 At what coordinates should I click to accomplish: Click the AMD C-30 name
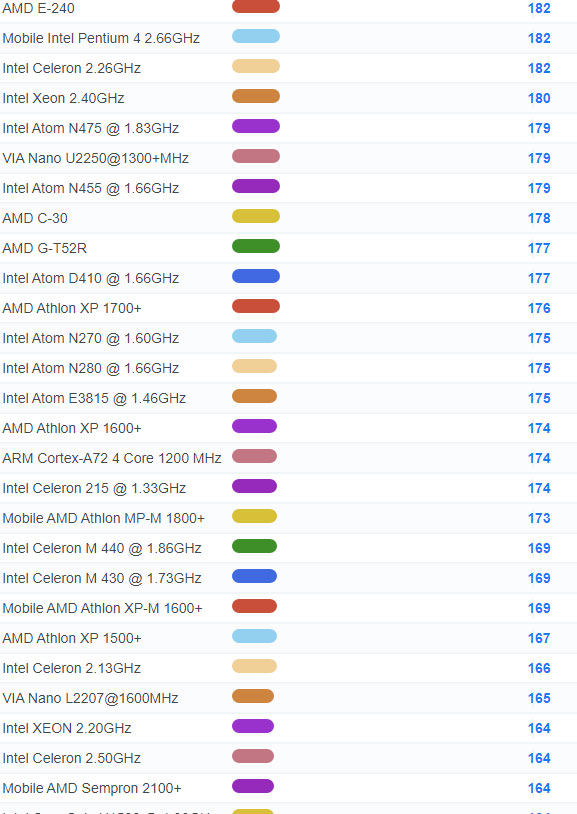point(35,218)
